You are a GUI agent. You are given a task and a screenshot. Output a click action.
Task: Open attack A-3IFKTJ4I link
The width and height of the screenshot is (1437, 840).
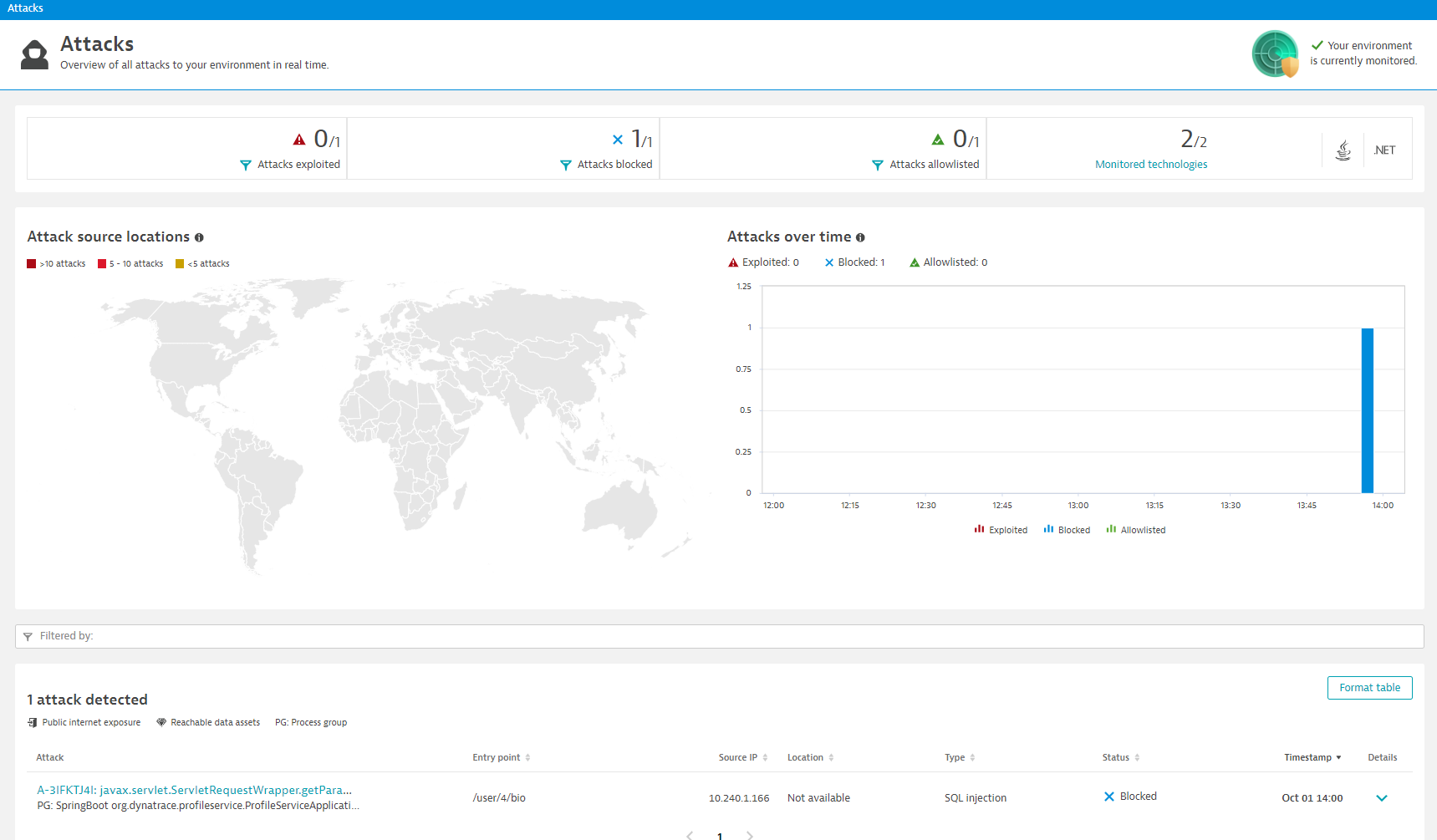point(194,790)
